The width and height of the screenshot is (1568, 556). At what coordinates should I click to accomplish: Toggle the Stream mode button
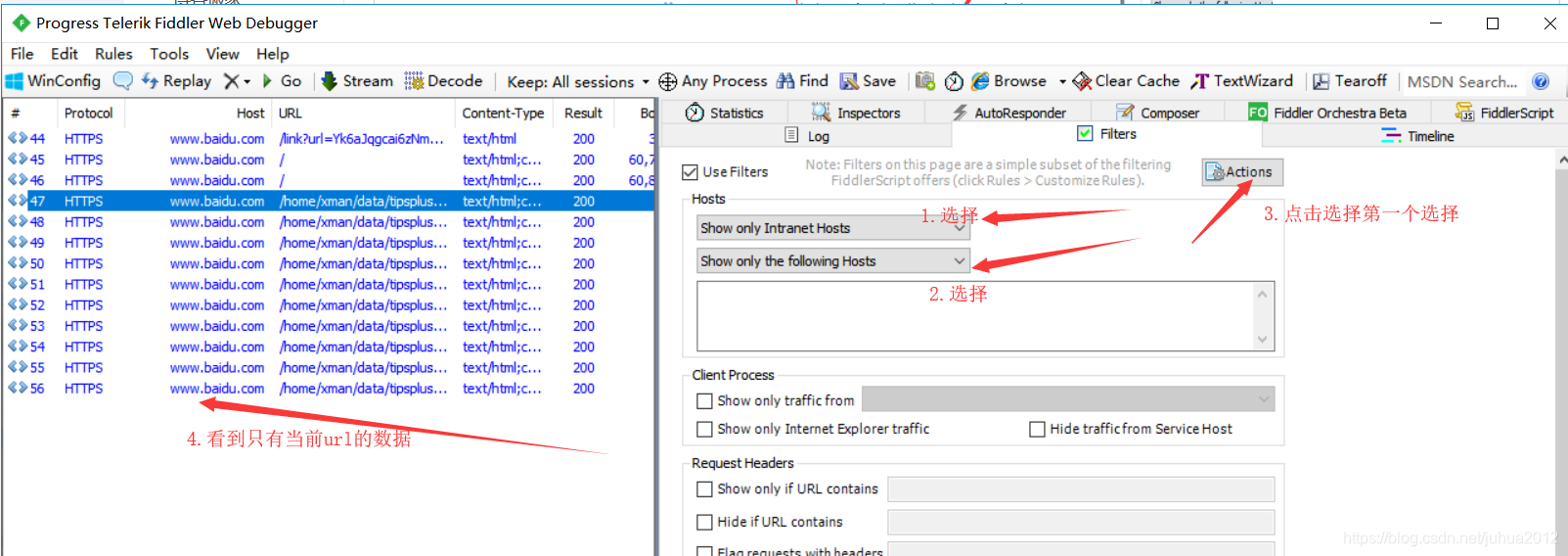357,81
